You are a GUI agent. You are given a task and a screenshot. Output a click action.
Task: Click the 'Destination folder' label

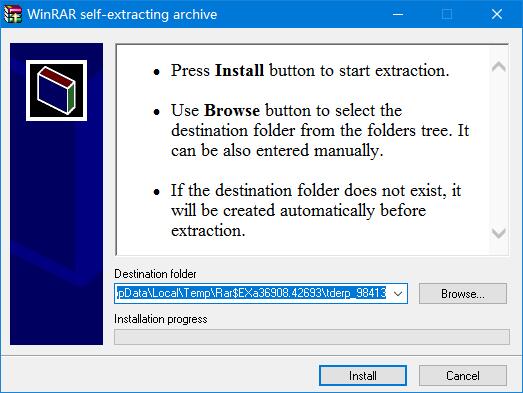pyautogui.click(x=155, y=274)
